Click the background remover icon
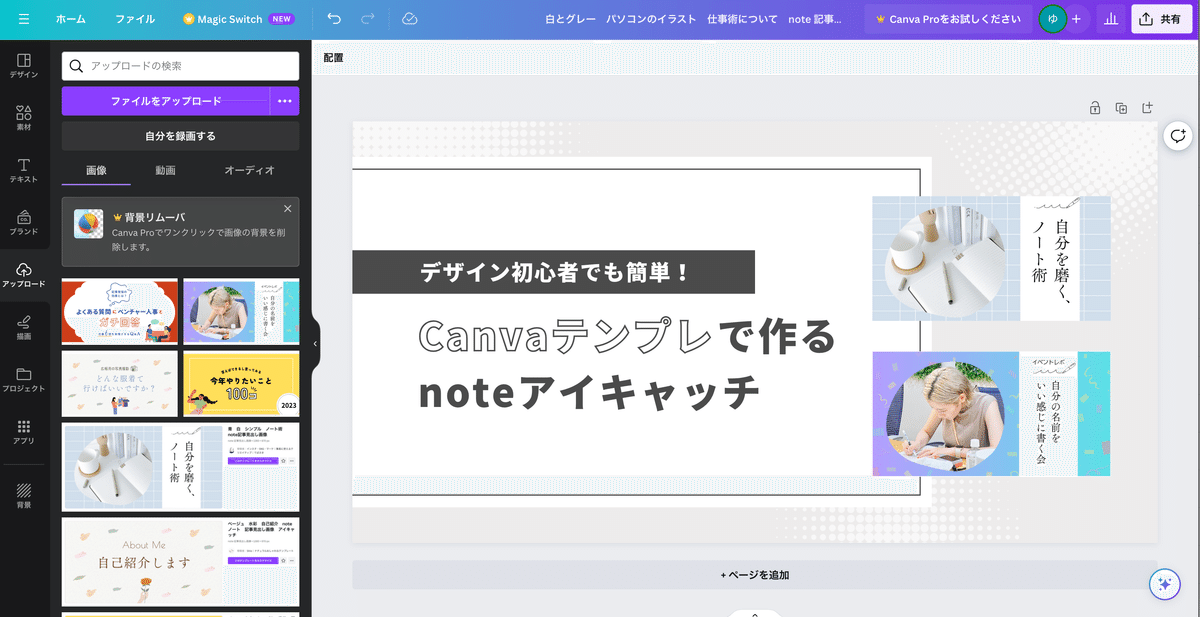The height and width of the screenshot is (617, 1200). point(88,224)
